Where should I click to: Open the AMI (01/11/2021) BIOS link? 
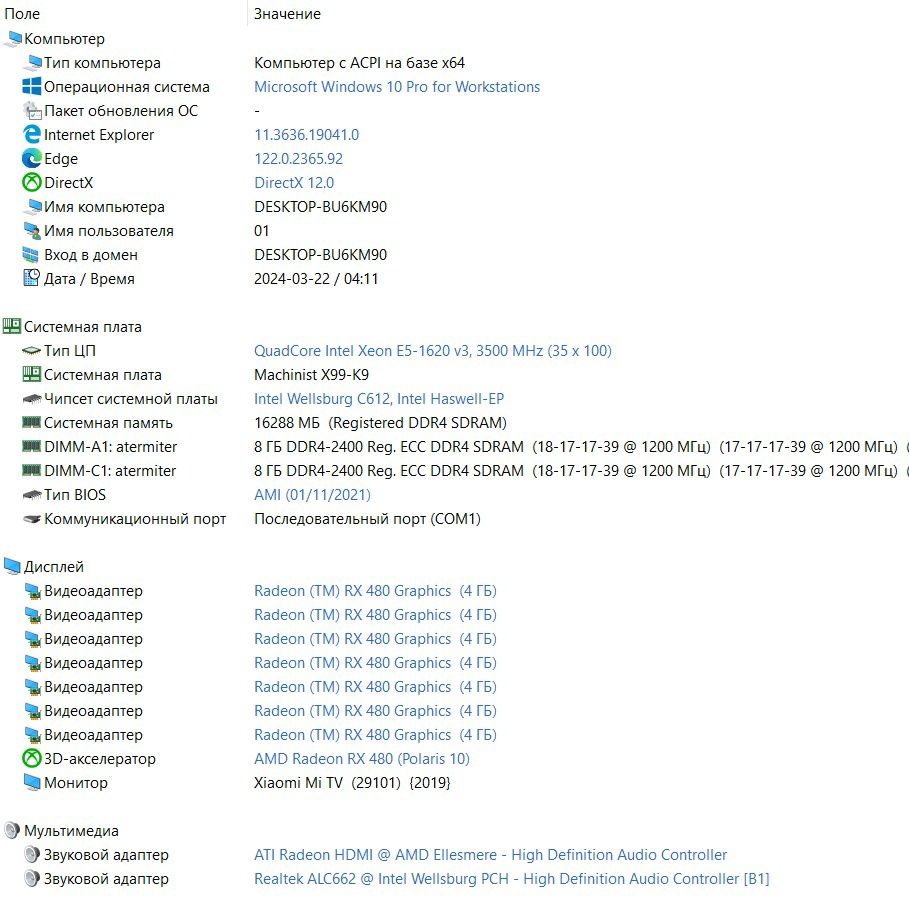[312, 495]
